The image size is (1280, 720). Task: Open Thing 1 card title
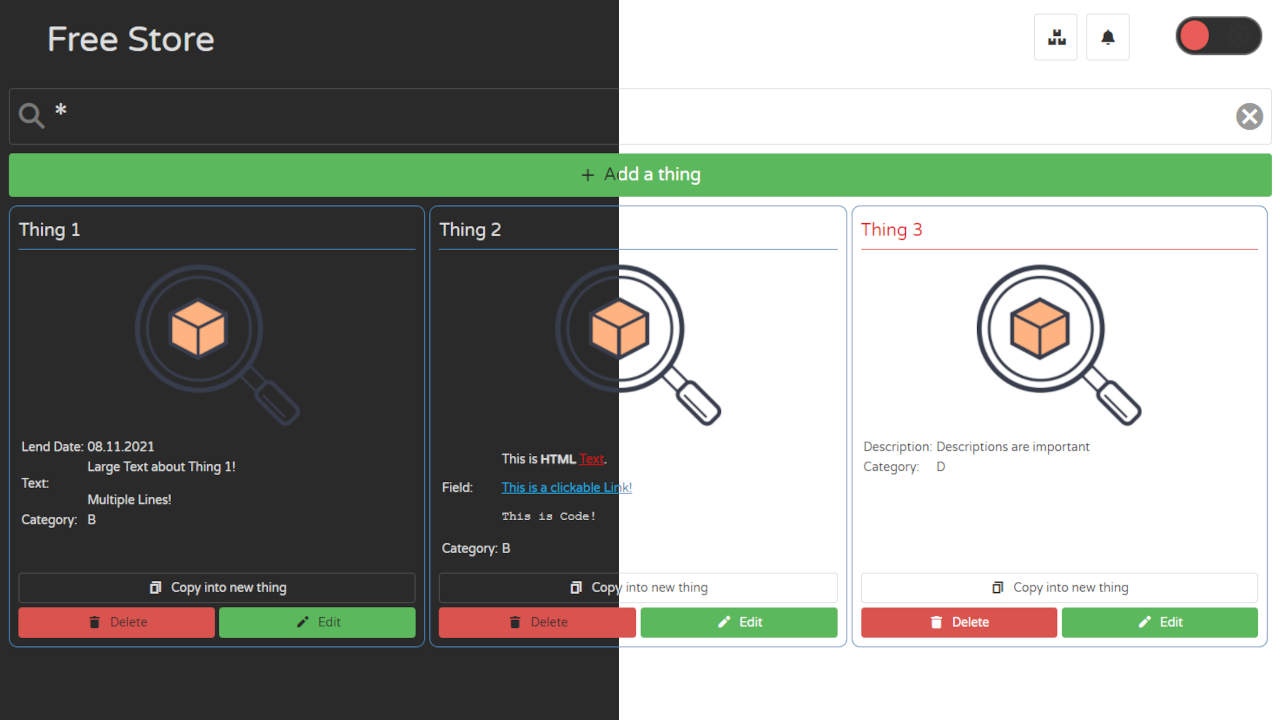(x=50, y=230)
